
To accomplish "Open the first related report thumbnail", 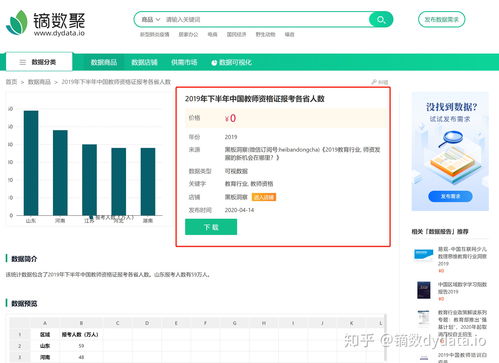I will coord(423,255).
